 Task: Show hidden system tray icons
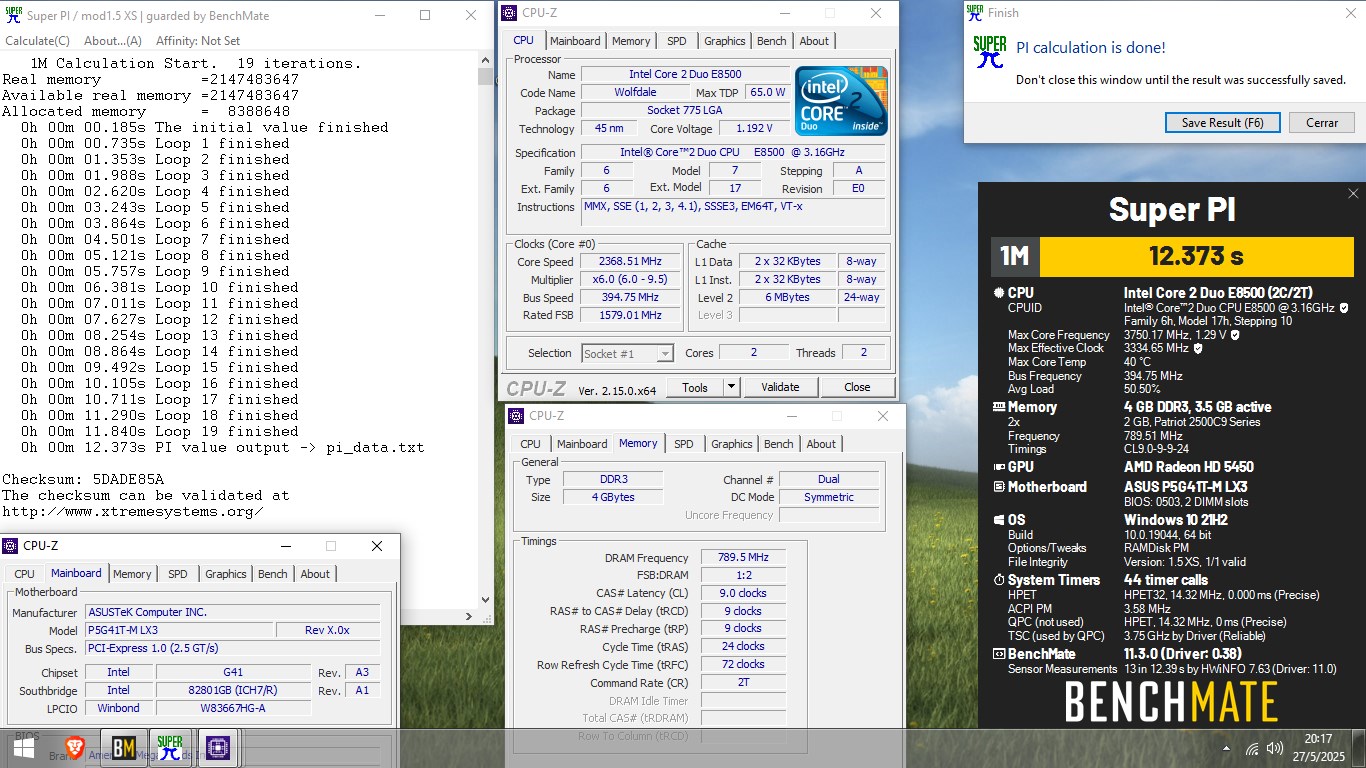point(1227,748)
